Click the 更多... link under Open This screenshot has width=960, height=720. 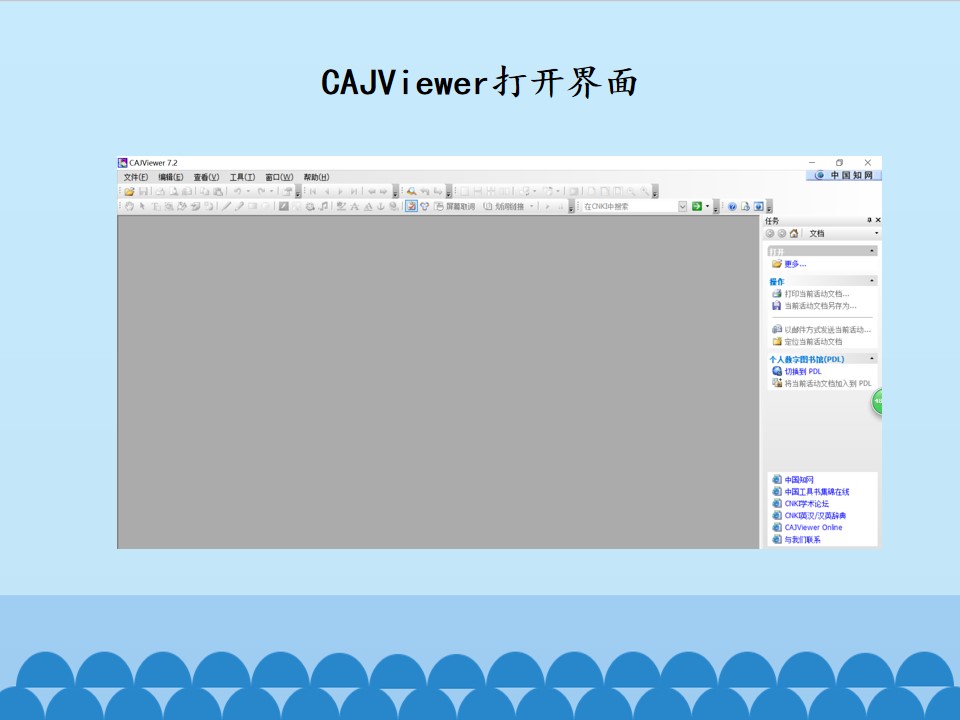click(x=795, y=264)
